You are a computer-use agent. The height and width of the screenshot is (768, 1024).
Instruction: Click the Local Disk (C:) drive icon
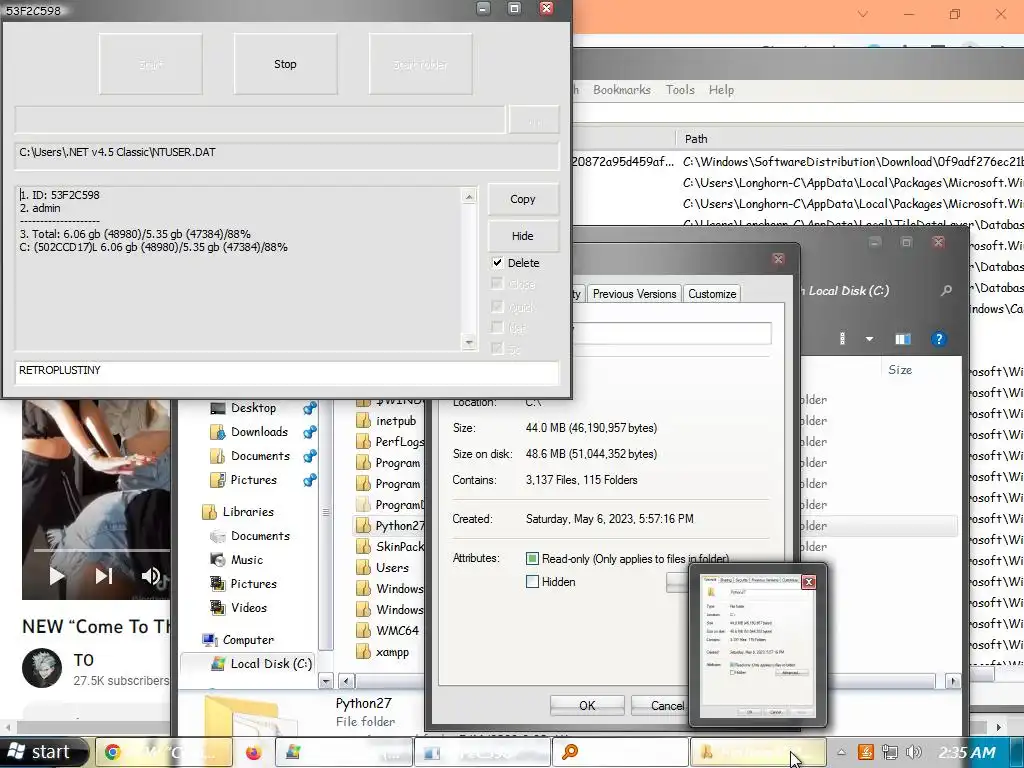click(217, 664)
